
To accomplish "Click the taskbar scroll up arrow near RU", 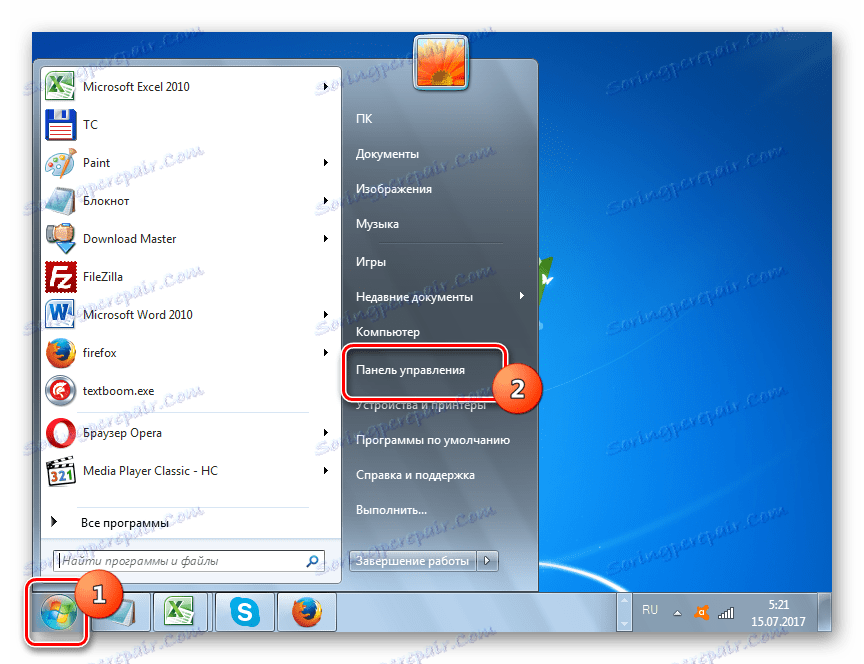I will tap(624, 602).
